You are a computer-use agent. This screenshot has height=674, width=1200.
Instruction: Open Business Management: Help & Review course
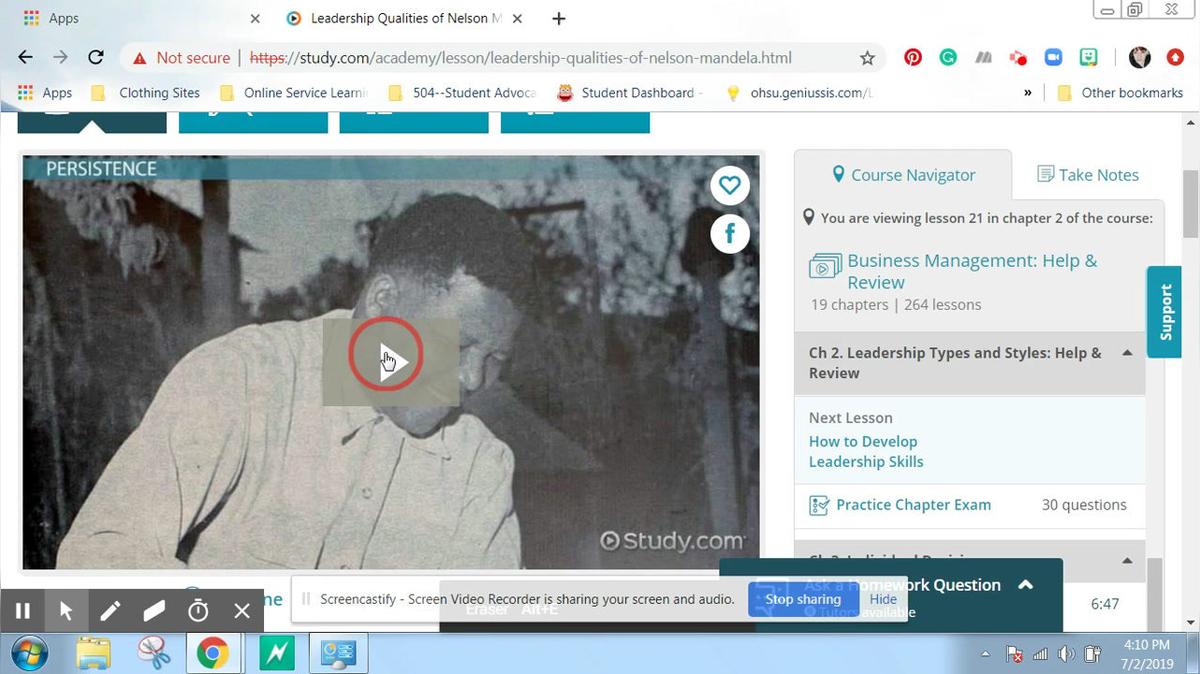[x=972, y=271]
